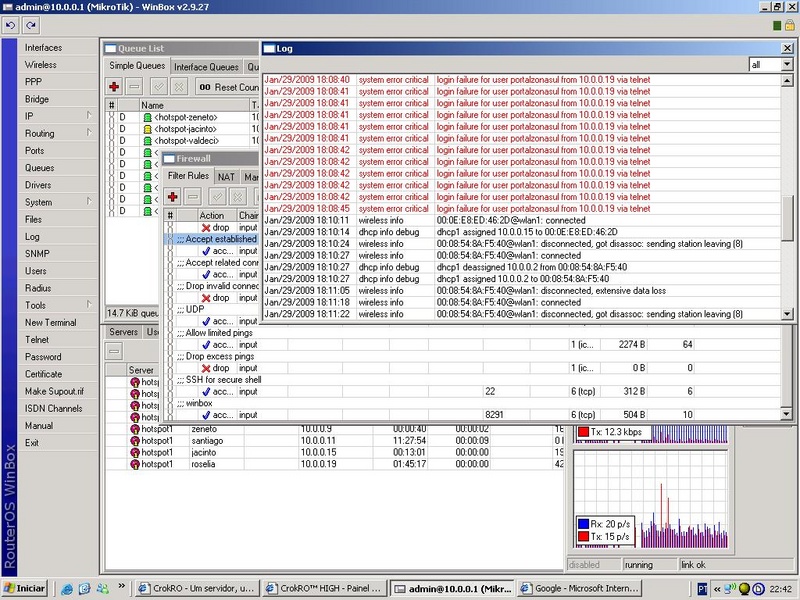Click accept check icon under SSH for secure shell
The height and width of the screenshot is (600, 800).
[x=206, y=392]
